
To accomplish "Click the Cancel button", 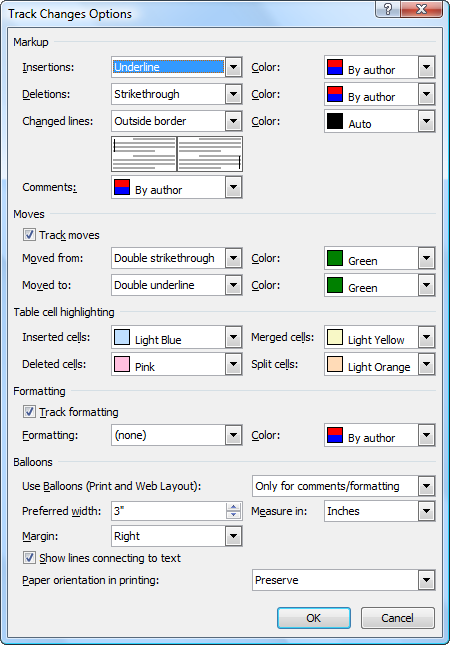I will click(x=397, y=618).
